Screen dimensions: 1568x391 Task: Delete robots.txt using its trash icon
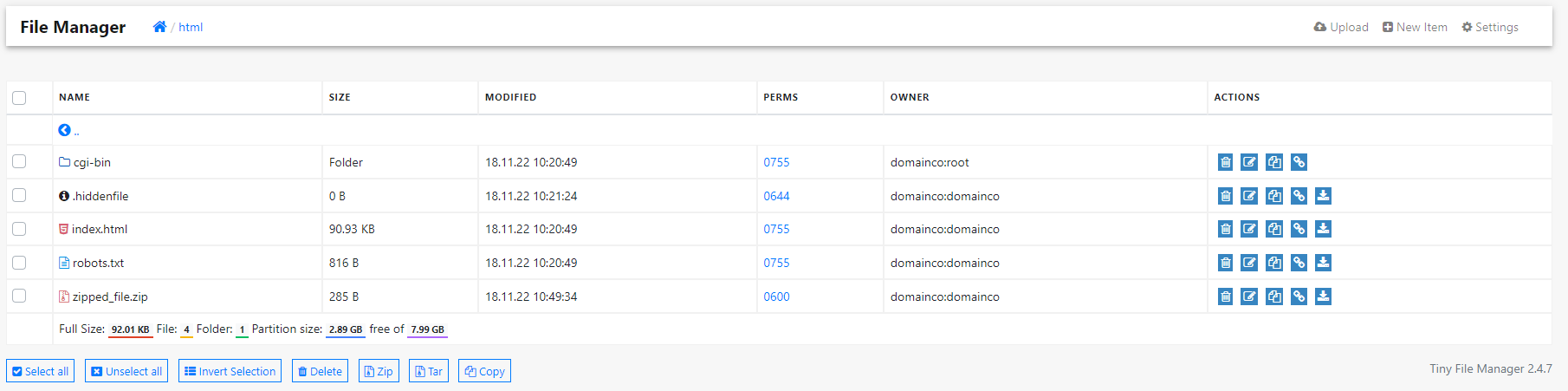coord(1225,263)
